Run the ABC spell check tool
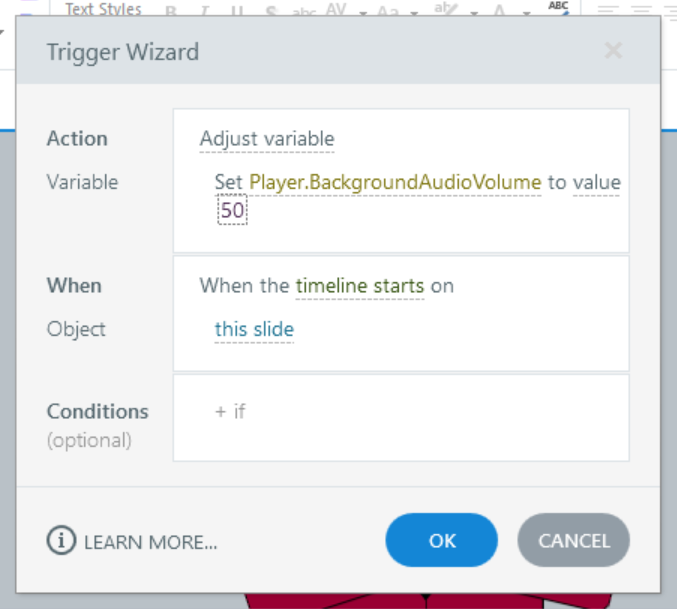Image resolution: width=677 pixels, height=609 pixels. click(558, 7)
